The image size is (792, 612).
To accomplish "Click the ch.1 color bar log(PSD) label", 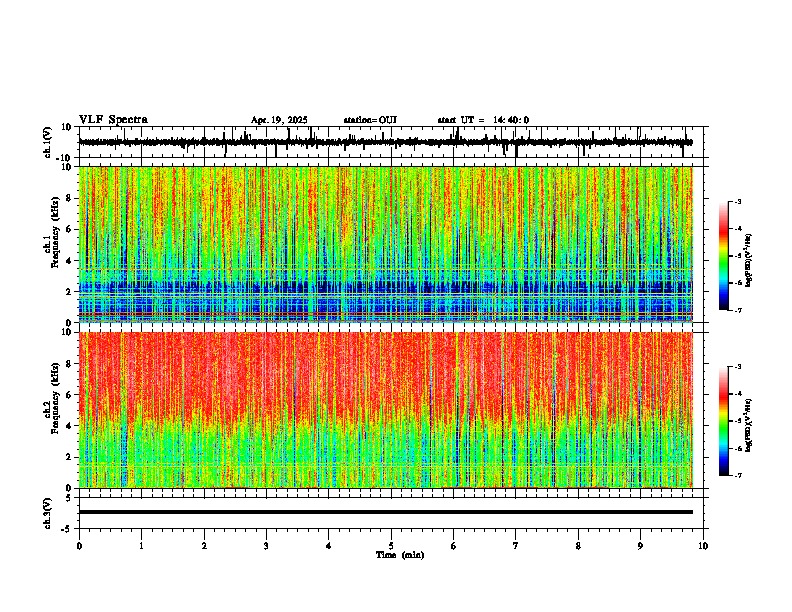I will pyautogui.click(x=749, y=261).
